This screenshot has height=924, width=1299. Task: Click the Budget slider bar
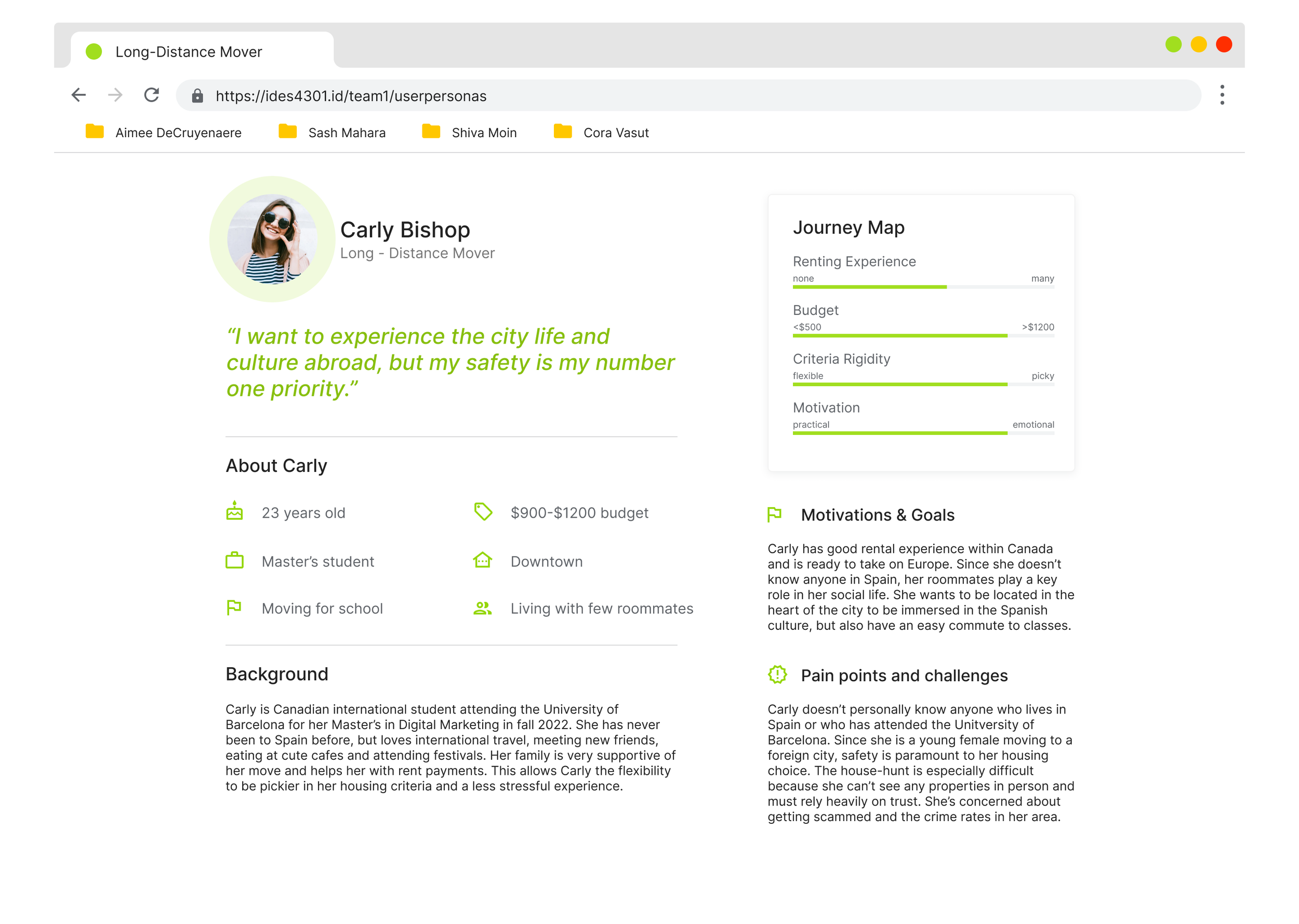tap(923, 335)
